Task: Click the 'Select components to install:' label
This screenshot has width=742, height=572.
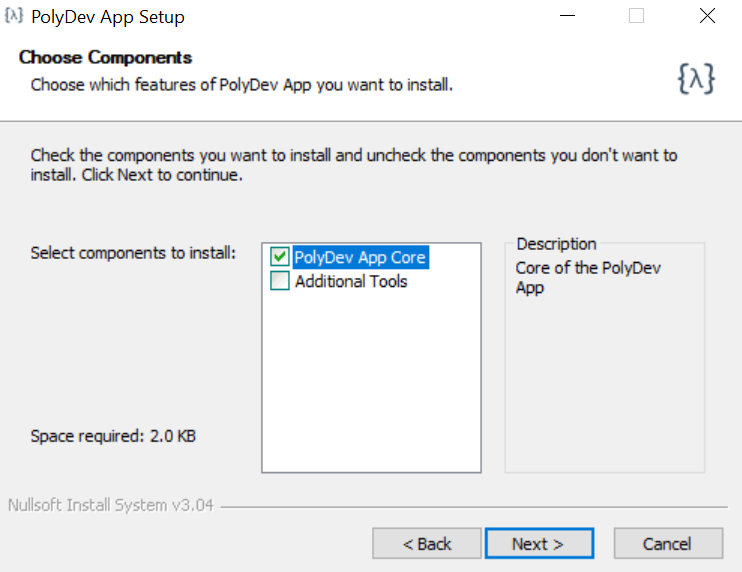Action: 133,253
